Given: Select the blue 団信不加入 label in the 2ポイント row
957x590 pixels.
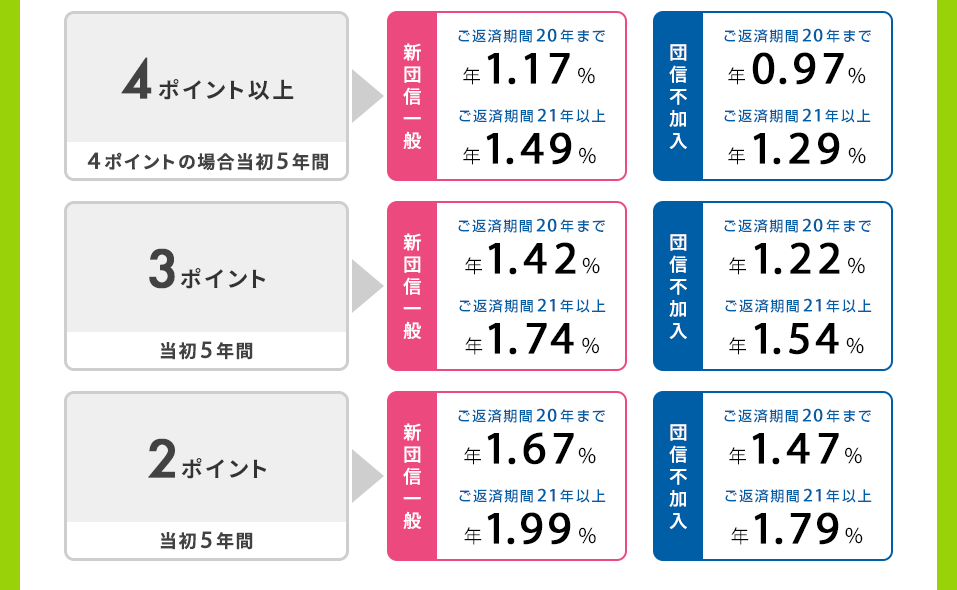Looking at the screenshot, I should click(678, 476).
